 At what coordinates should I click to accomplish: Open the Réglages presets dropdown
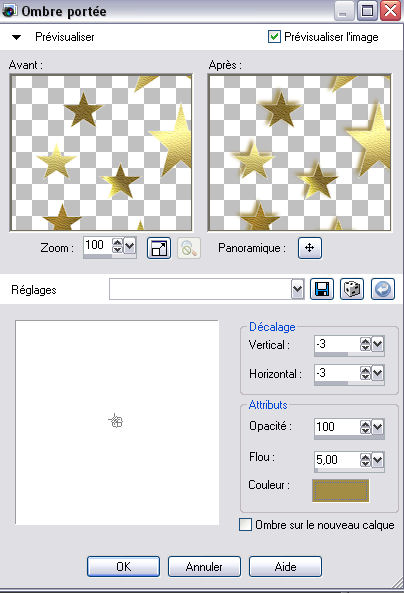point(298,289)
